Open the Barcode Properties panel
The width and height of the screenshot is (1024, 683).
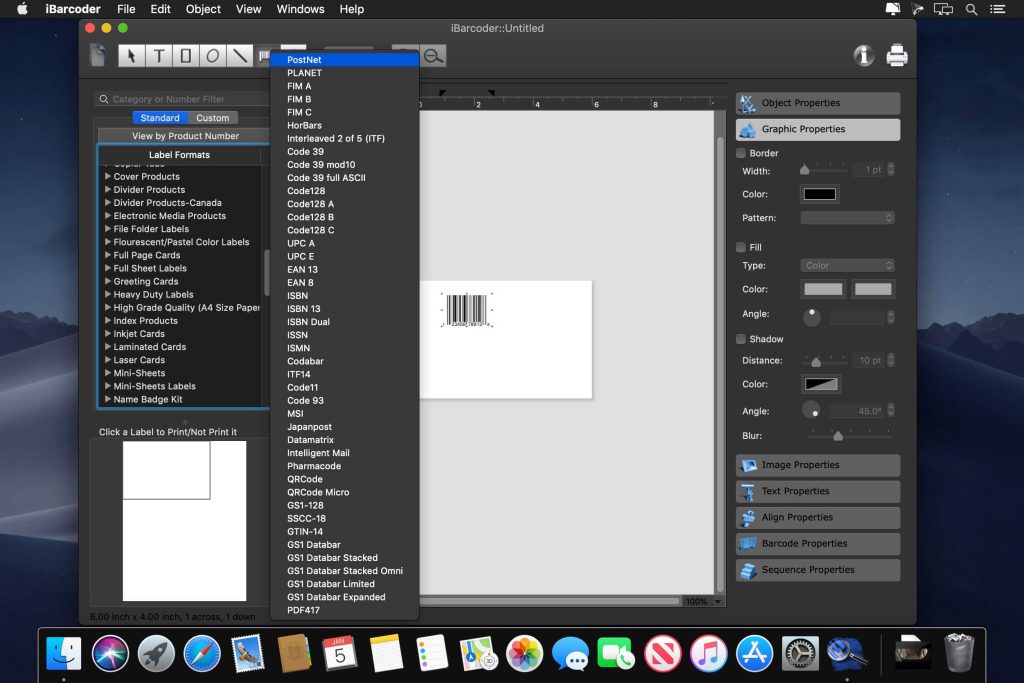pyautogui.click(x=817, y=543)
